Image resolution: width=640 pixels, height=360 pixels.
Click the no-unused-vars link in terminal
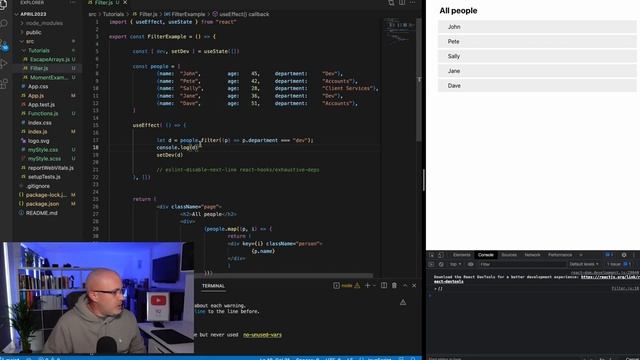[262, 335]
